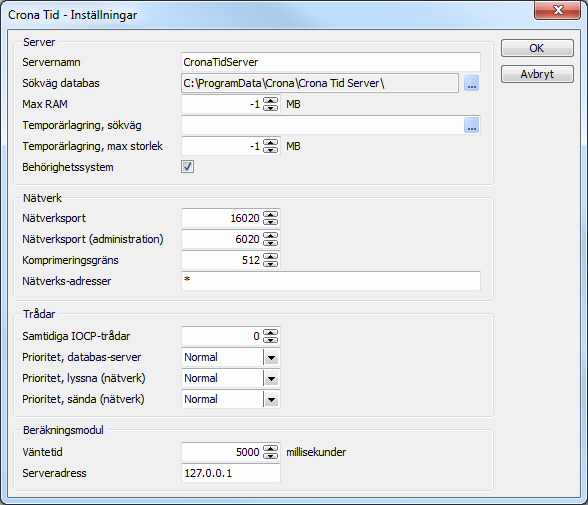This screenshot has width=588, height=505.
Task: Decrease the Nätverksport (administration) value
Action: pyautogui.click(x=270, y=243)
